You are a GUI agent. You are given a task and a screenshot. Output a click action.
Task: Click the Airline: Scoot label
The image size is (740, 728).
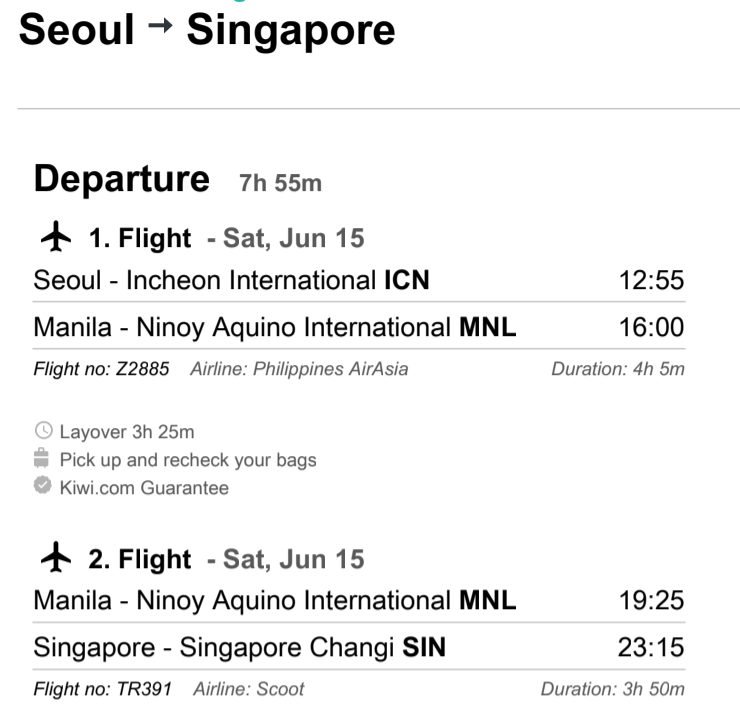click(x=249, y=689)
